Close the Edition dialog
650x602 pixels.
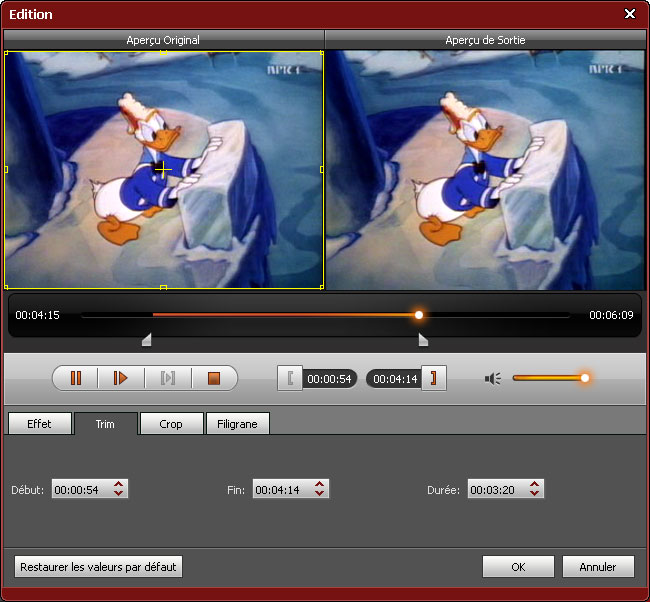point(630,14)
